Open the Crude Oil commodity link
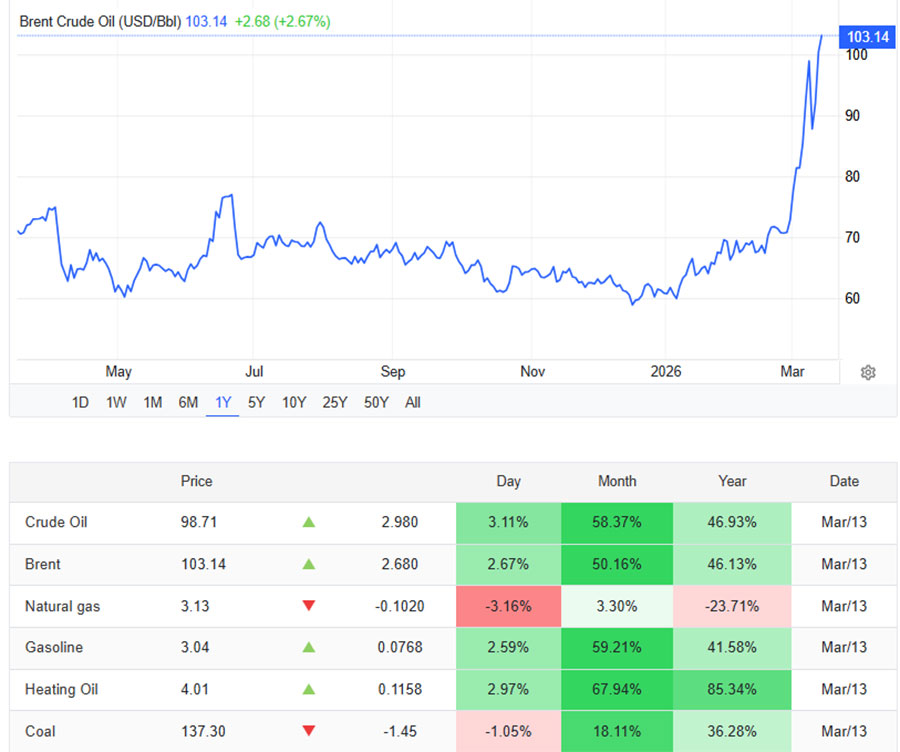The height and width of the screenshot is (752, 900). [56, 522]
